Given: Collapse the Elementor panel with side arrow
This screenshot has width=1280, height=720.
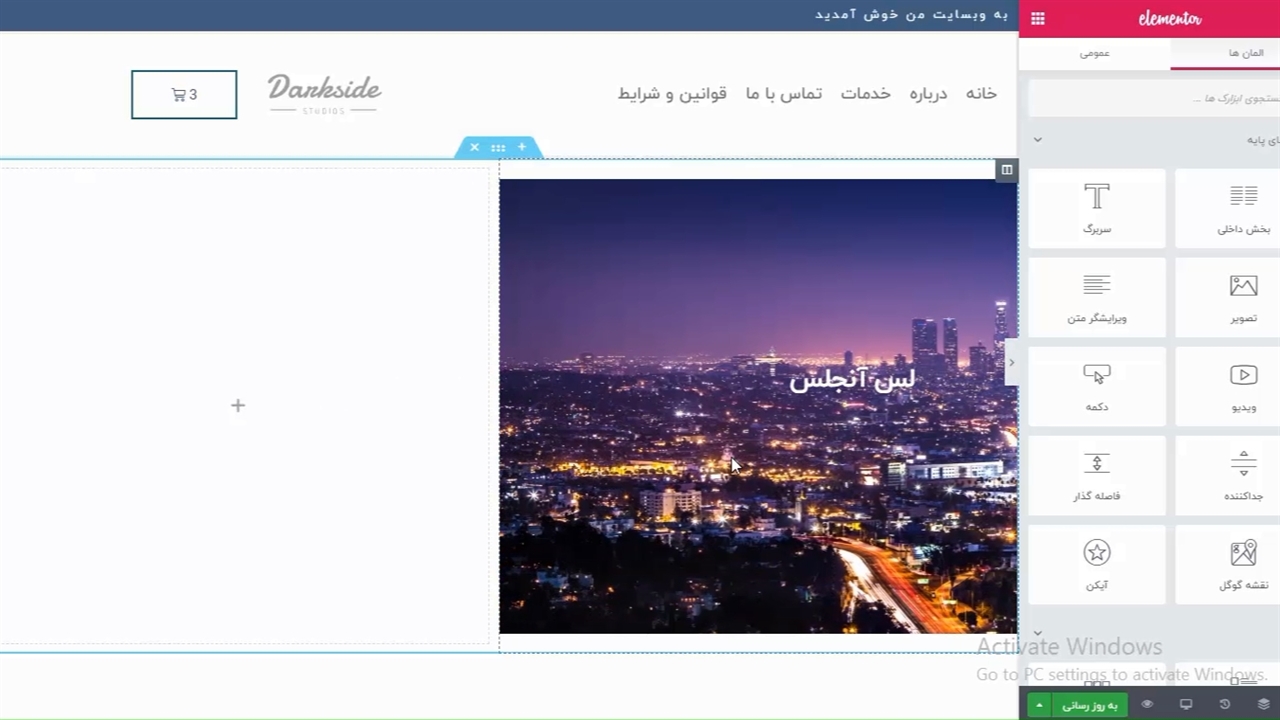Looking at the screenshot, I should point(1011,363).
